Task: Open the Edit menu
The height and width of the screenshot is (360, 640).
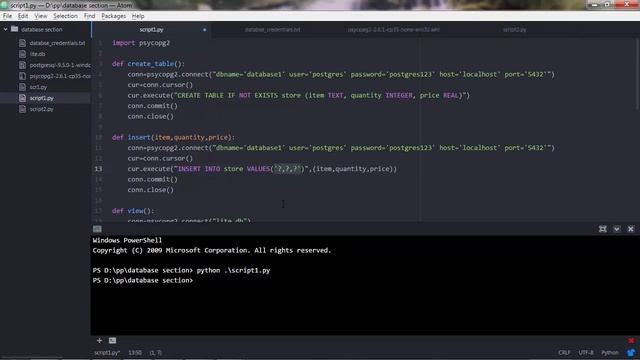Action: (23, 16)
